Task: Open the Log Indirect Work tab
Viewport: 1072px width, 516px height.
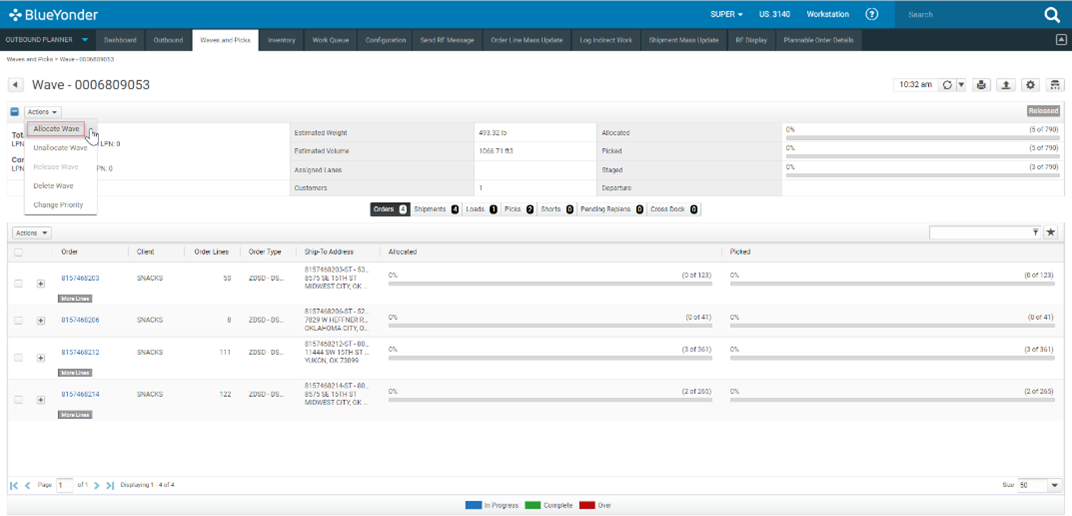Action: tap(606, 40)
